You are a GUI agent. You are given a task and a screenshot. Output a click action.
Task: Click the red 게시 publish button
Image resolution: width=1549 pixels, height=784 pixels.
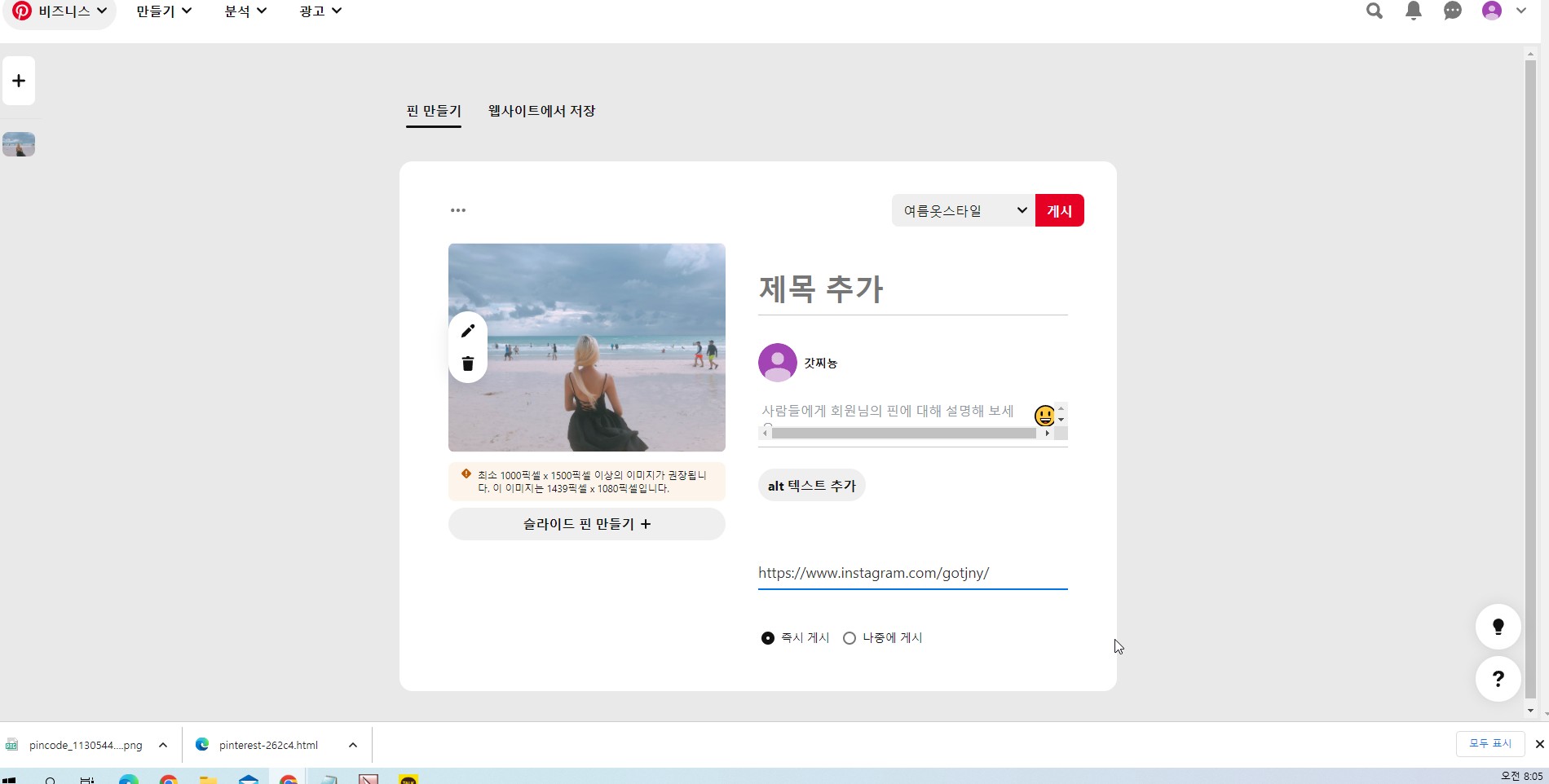(1060, 210)
